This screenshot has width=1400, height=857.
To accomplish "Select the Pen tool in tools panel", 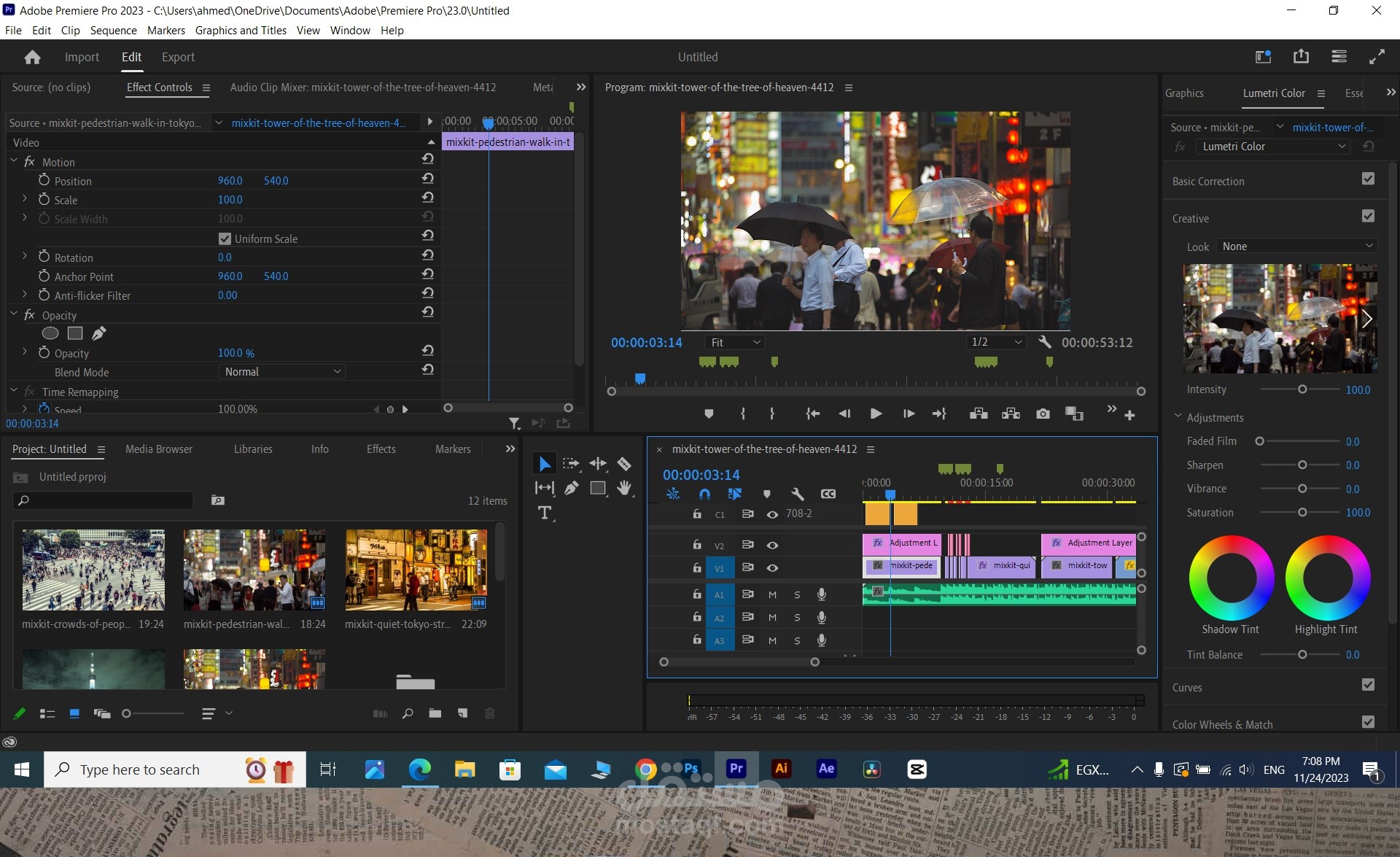I will point(571,488).
